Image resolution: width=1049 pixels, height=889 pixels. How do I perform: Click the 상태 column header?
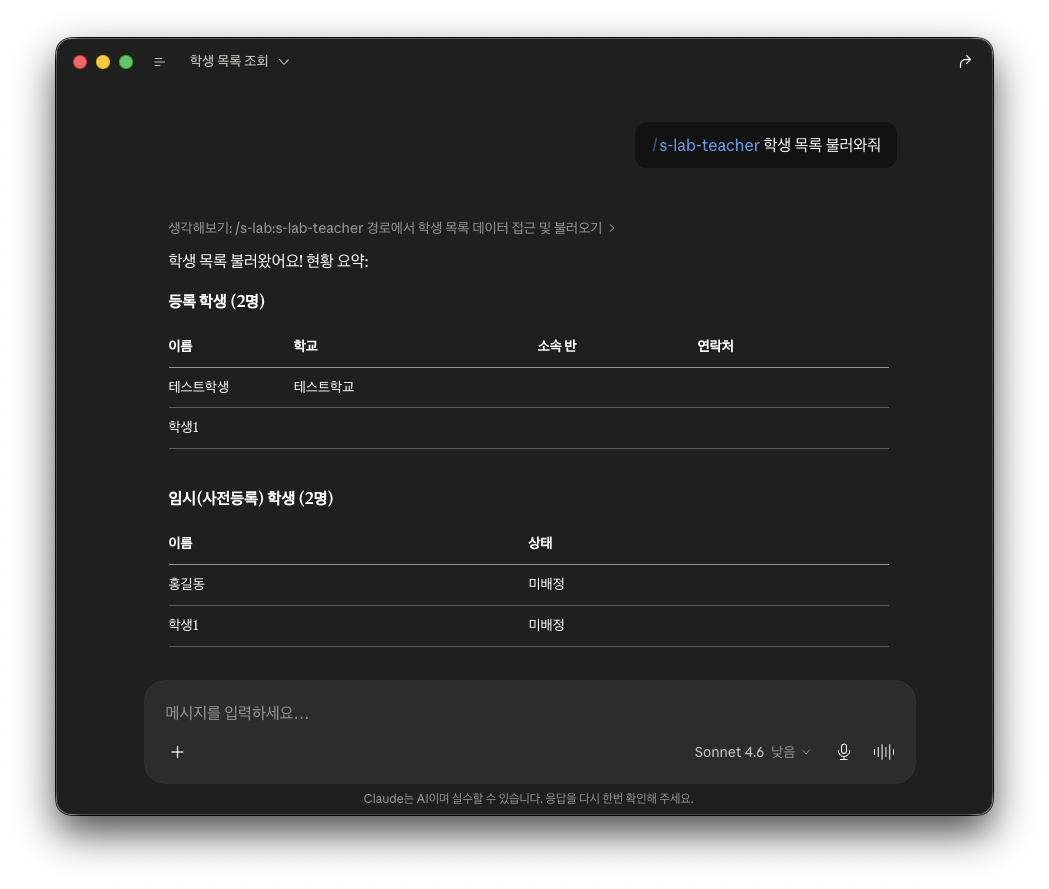point(540,543)
